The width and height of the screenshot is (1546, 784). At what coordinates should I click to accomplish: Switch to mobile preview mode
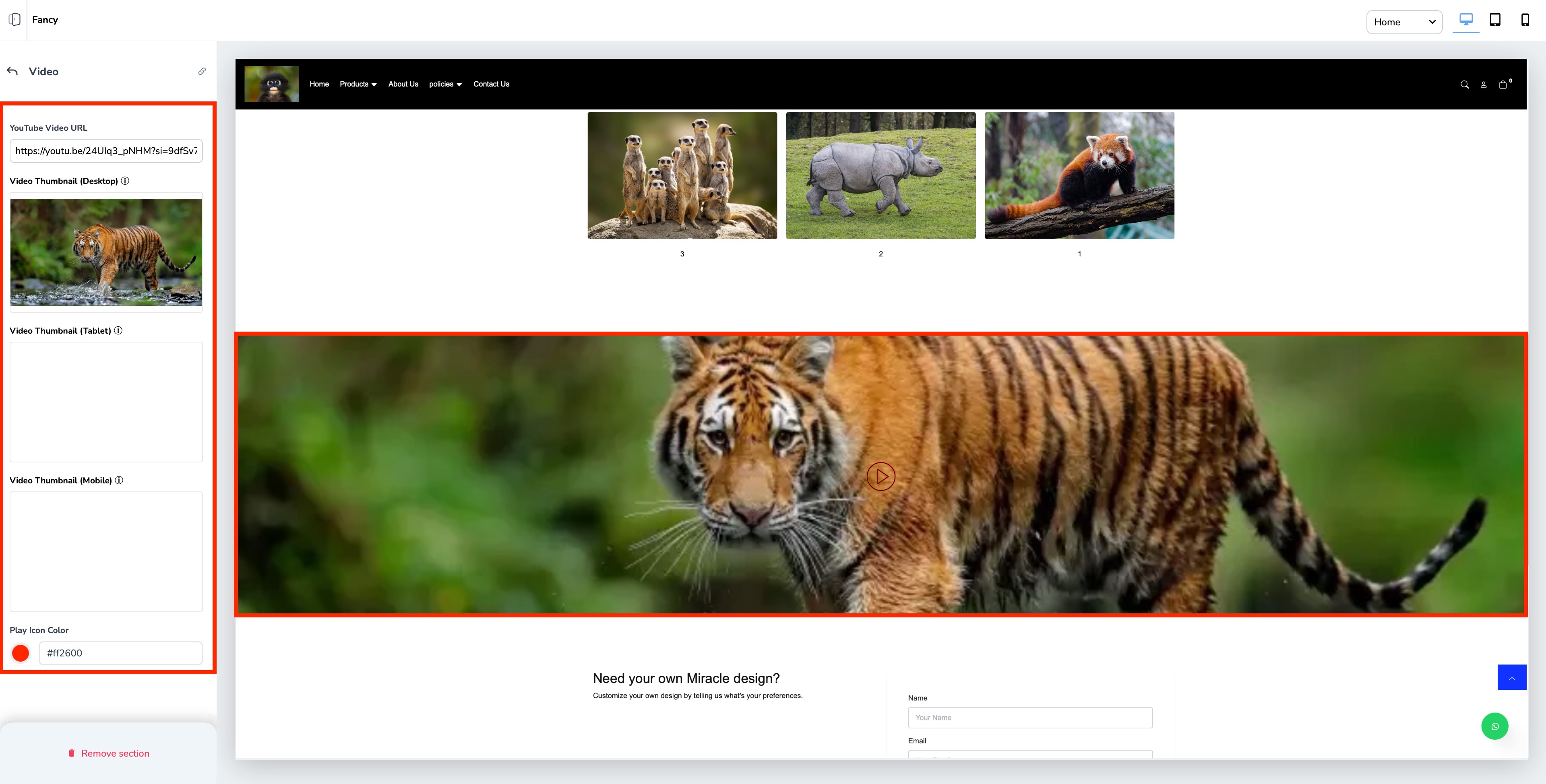pos(1524,20)
